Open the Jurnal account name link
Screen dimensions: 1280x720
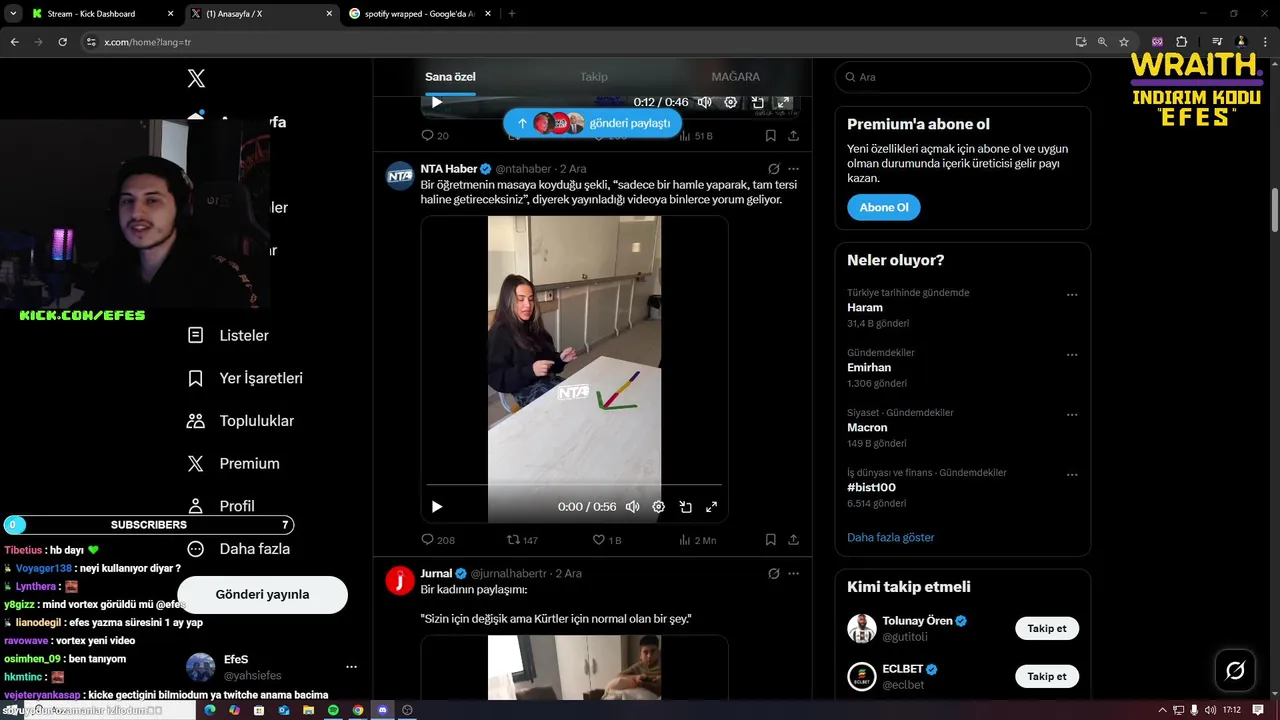pos(436,574)
